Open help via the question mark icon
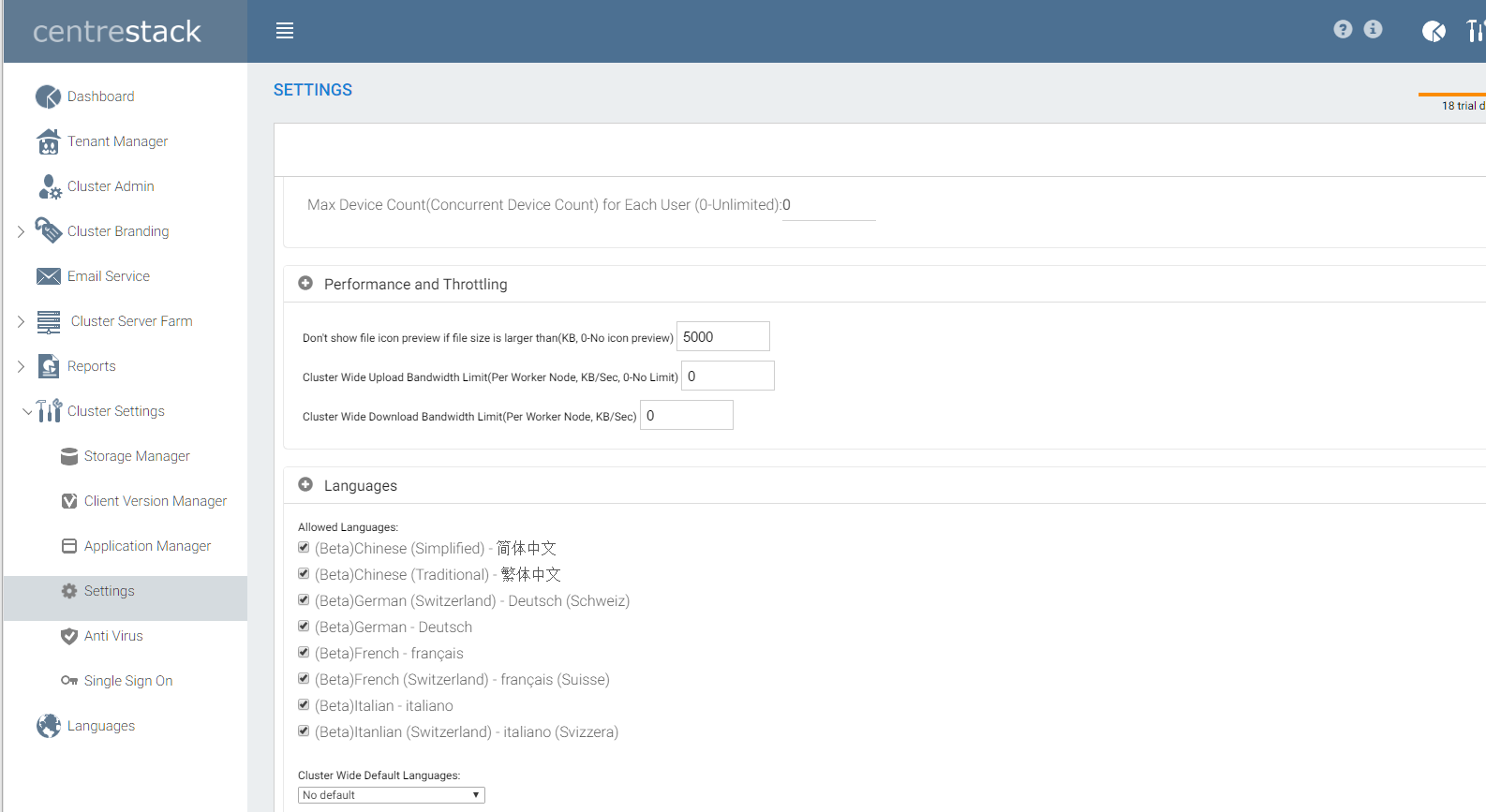 [x=1343, y=29]
